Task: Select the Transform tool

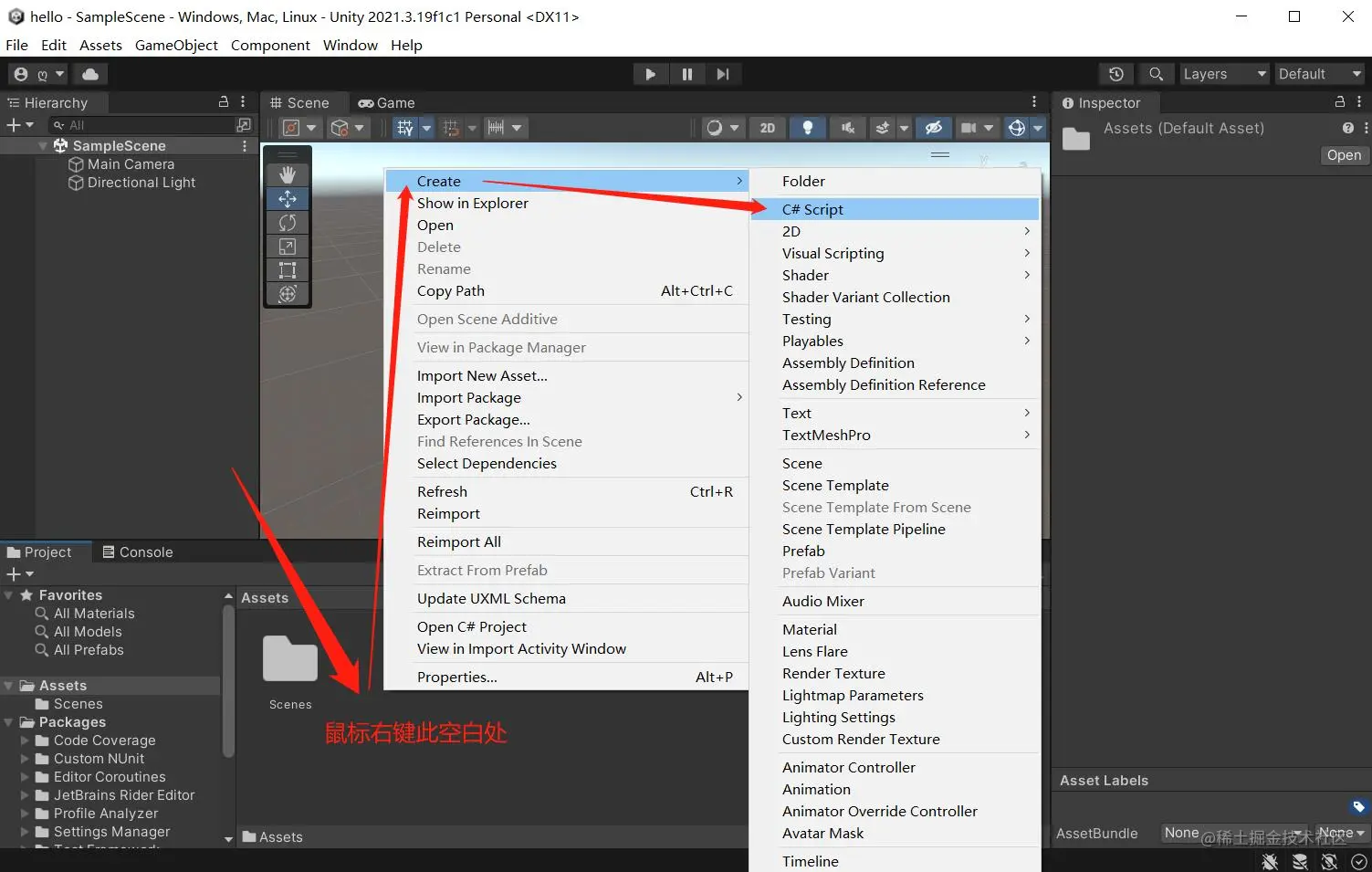Action: [x=288, y=294]
